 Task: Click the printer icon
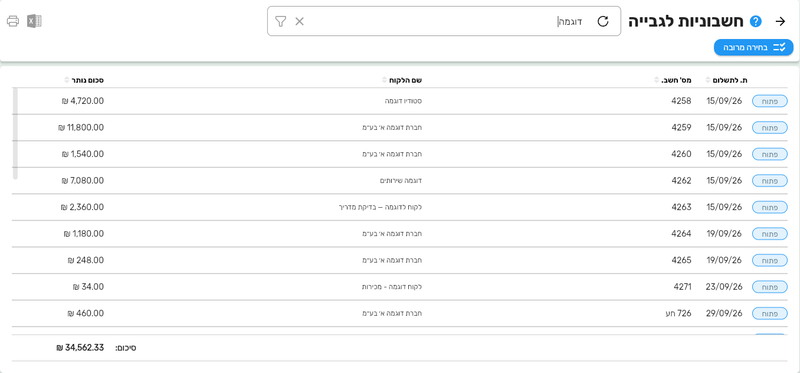[13, 21]
